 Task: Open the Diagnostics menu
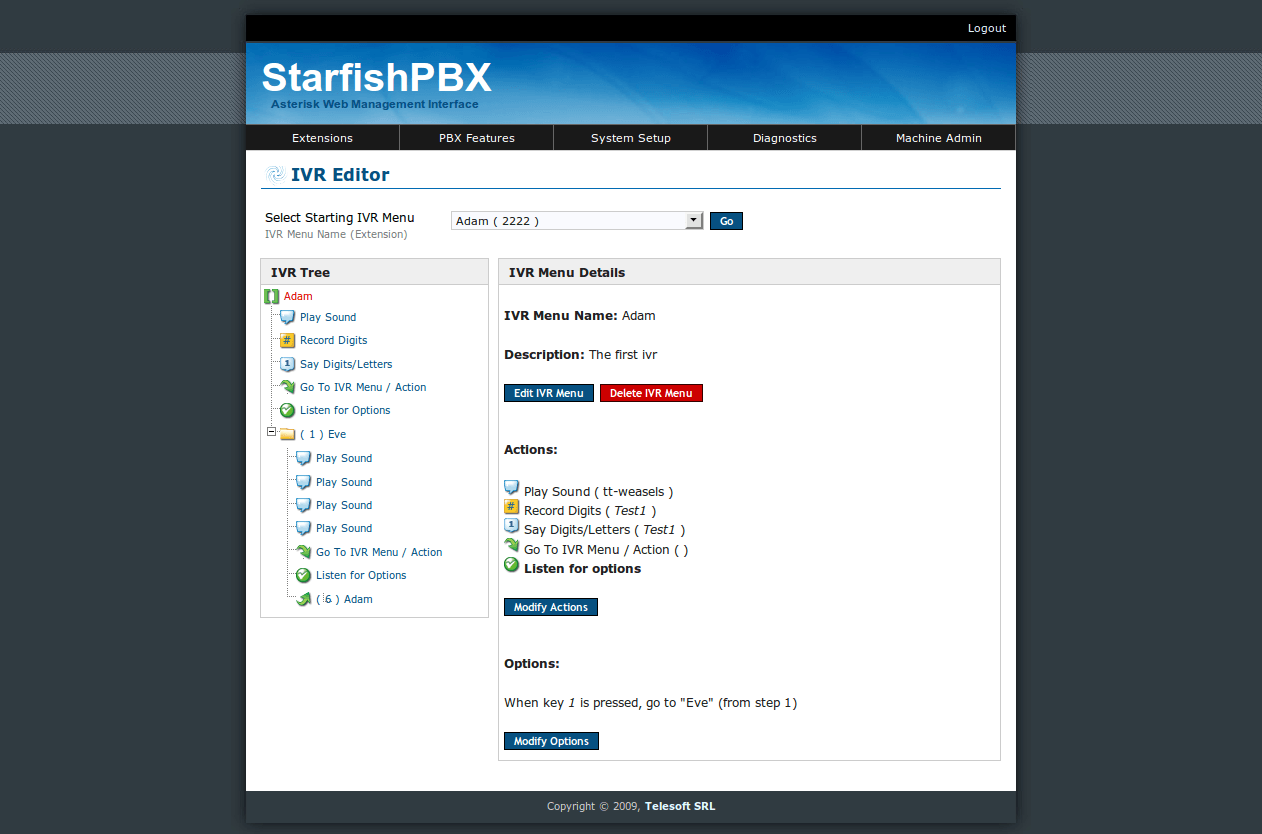tap(784, 138)
